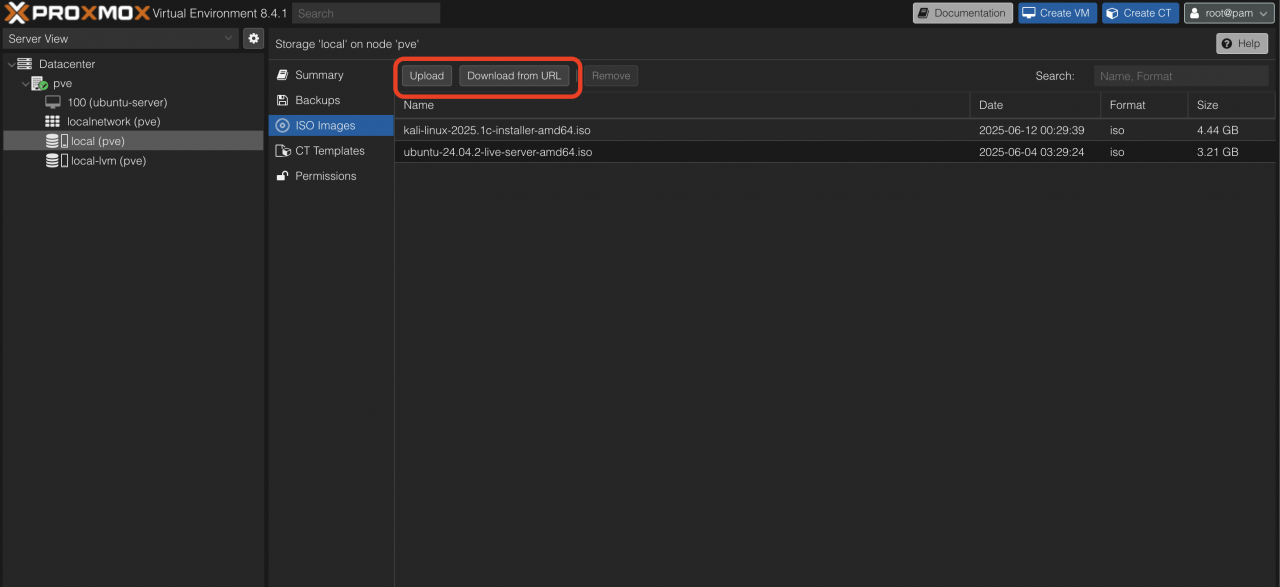Viewport: 1280px width, 587px height.
Task: Click the Create VM monitor icon
Action: click(x=1030, y=13)
